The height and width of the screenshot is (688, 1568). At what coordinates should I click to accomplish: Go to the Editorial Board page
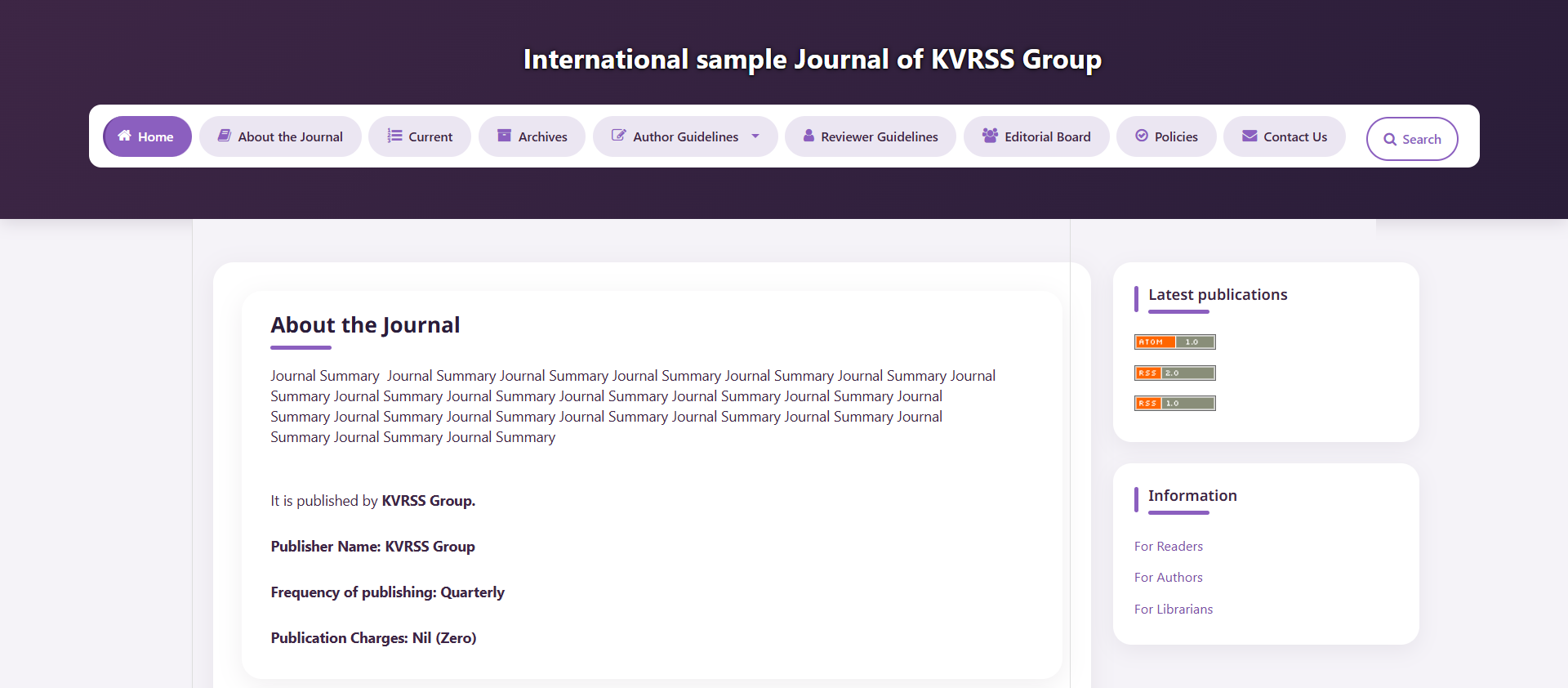tap(1036, 136)
